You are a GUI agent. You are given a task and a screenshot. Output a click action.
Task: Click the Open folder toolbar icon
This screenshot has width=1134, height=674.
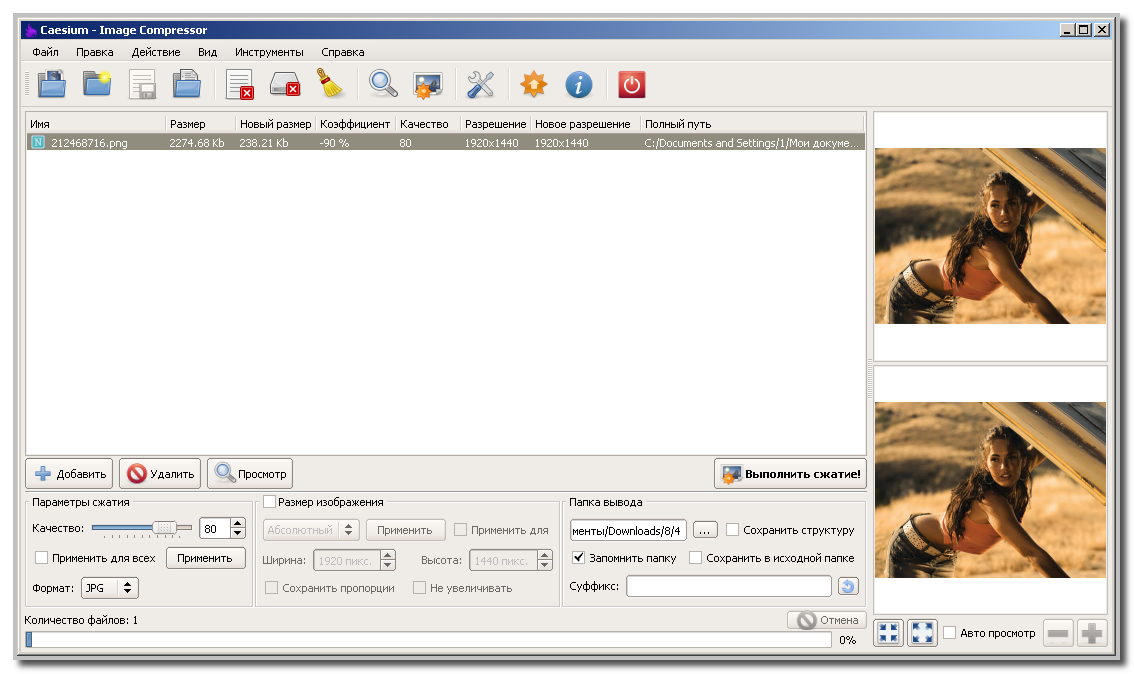coord(97,84)
